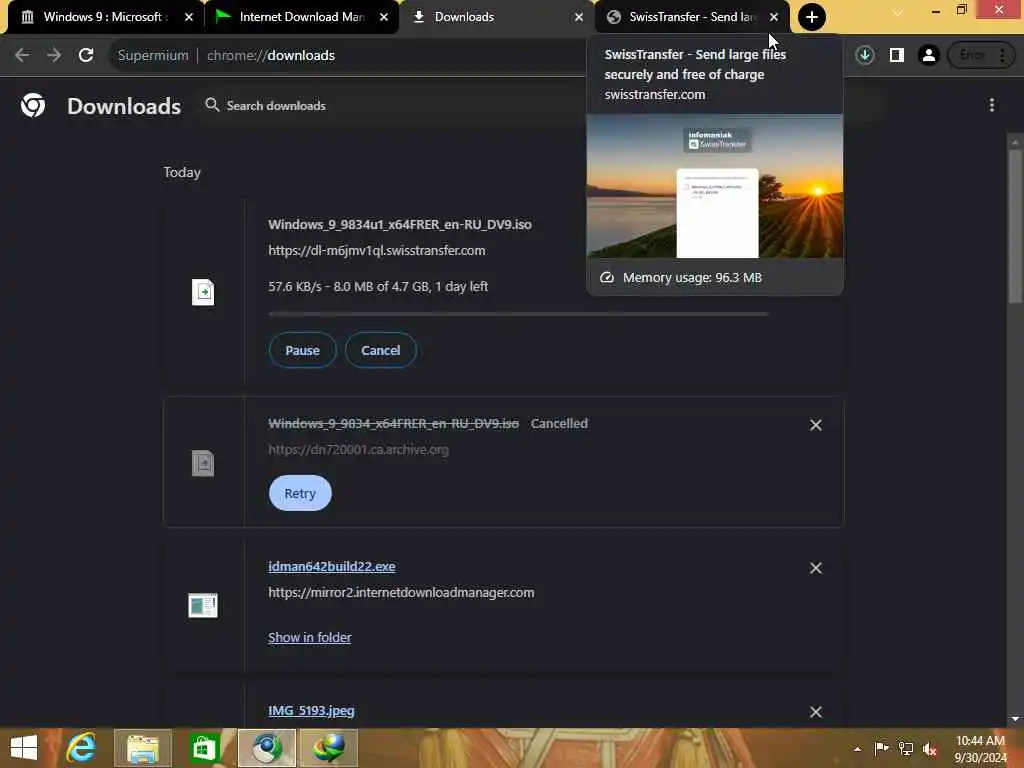The height and width of the screenshot is (768, 1024).
Task: Reload the downloads page
Action: click(86, 56)
